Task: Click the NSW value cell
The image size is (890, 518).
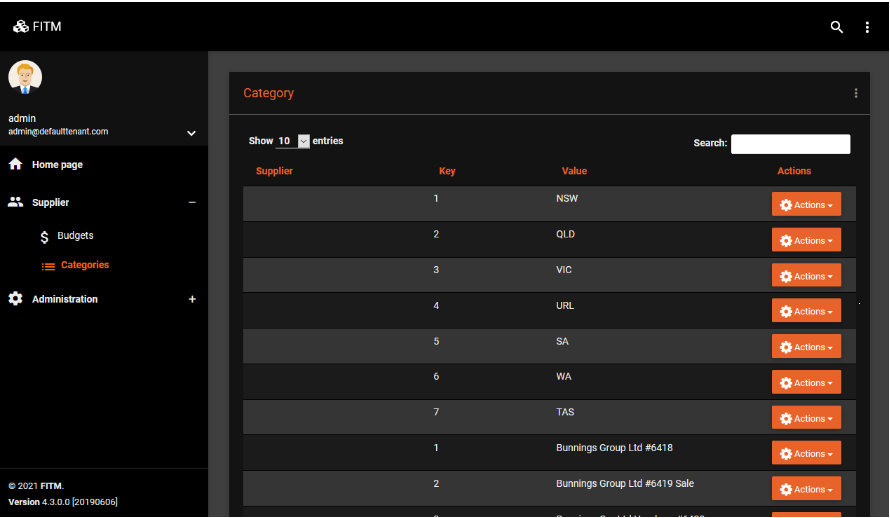Action: (x=567, y=199)
